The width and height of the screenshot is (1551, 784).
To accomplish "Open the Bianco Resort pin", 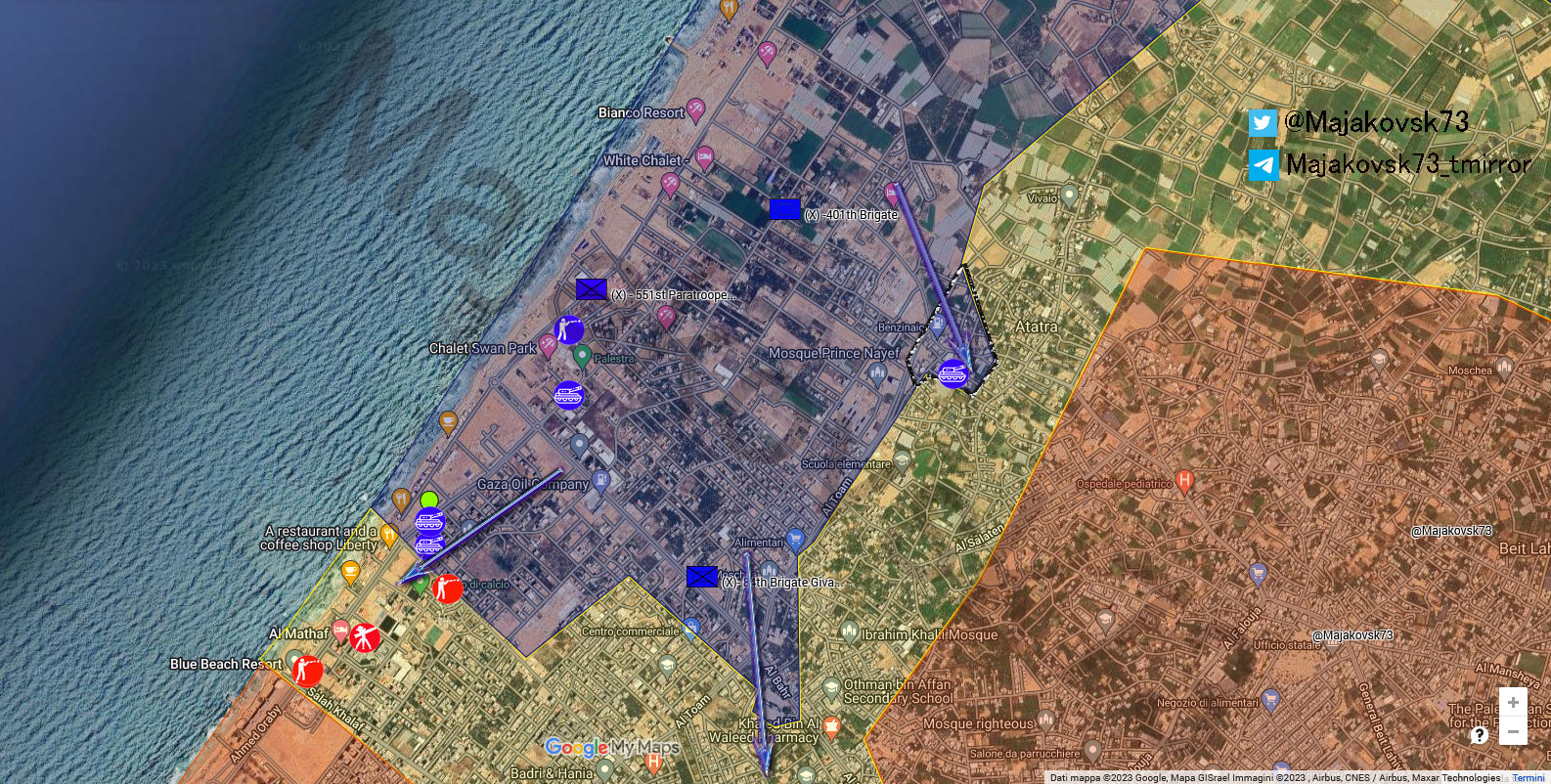I will 695,109.
